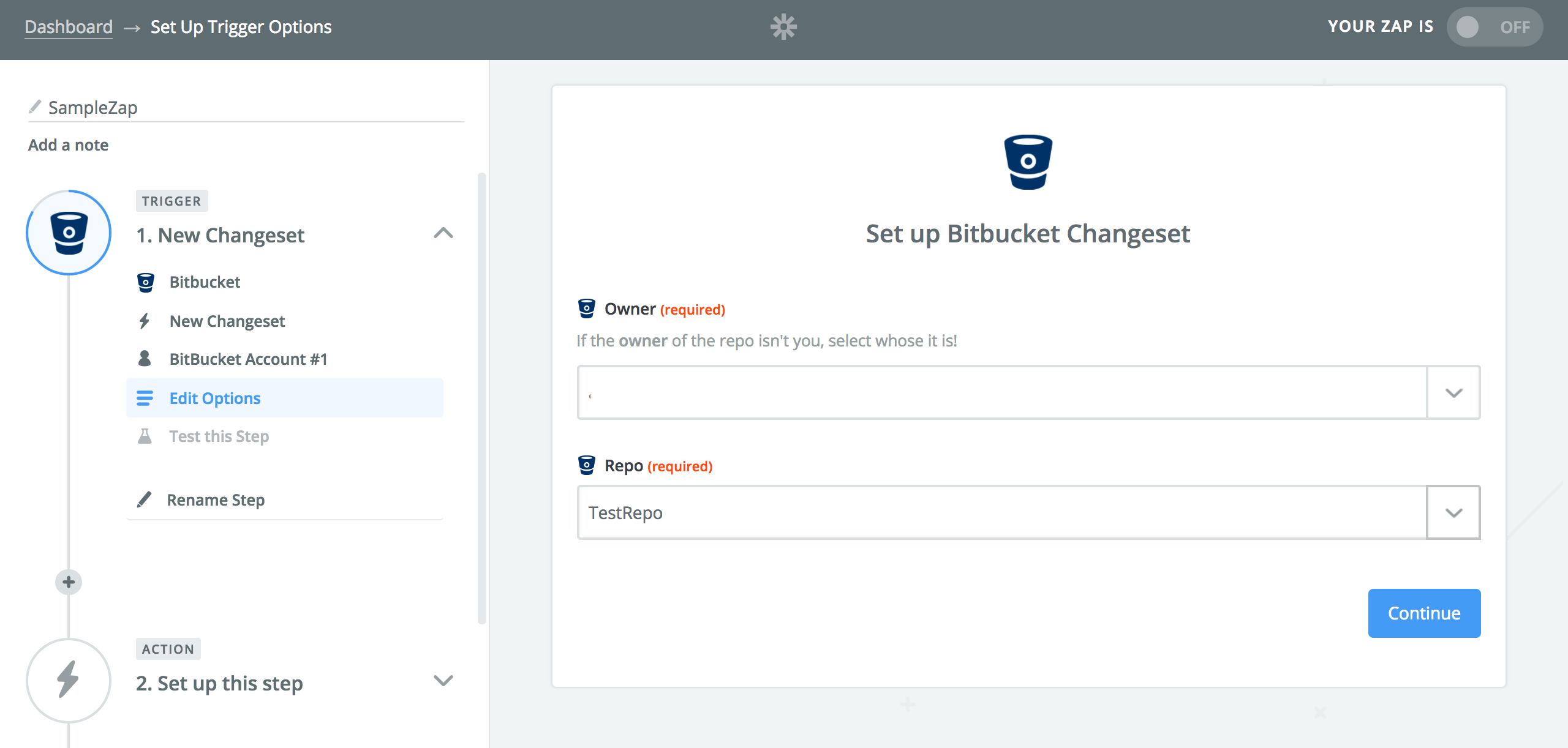Select Edit Options in the sidebar
1568x748 pixels.
pyautogui.click(x=214, y=398)
